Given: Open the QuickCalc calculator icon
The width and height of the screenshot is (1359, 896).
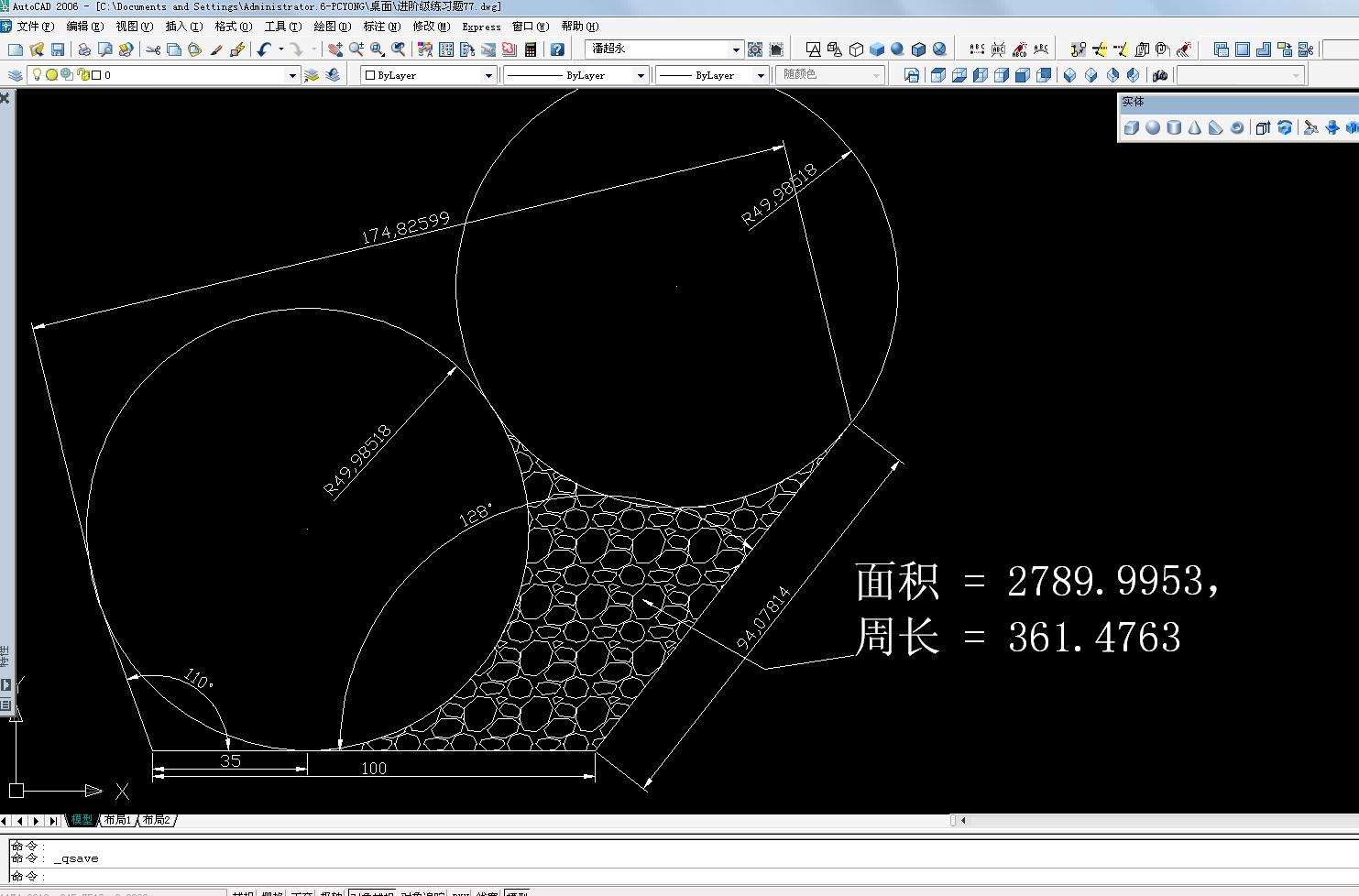Looking at the screenshot, I should [531, 49].
